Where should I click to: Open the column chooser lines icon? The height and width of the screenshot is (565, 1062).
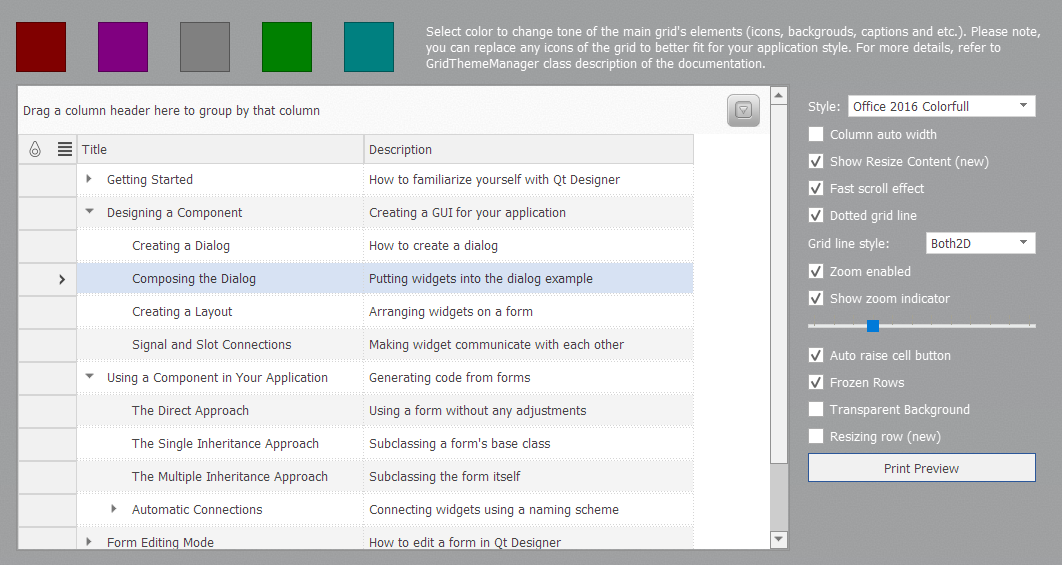[64, 149]
